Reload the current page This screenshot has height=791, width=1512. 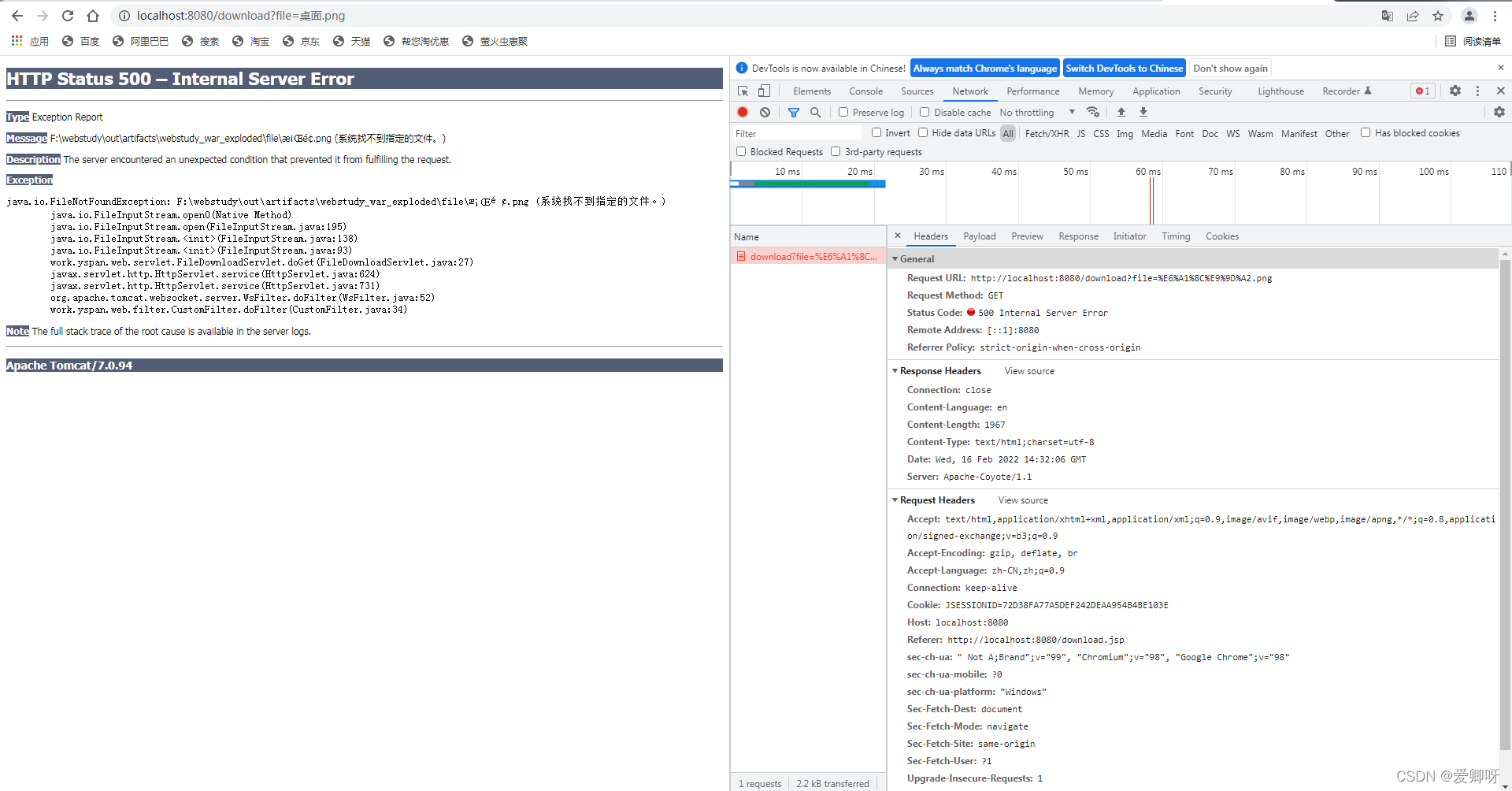point(68,16)
